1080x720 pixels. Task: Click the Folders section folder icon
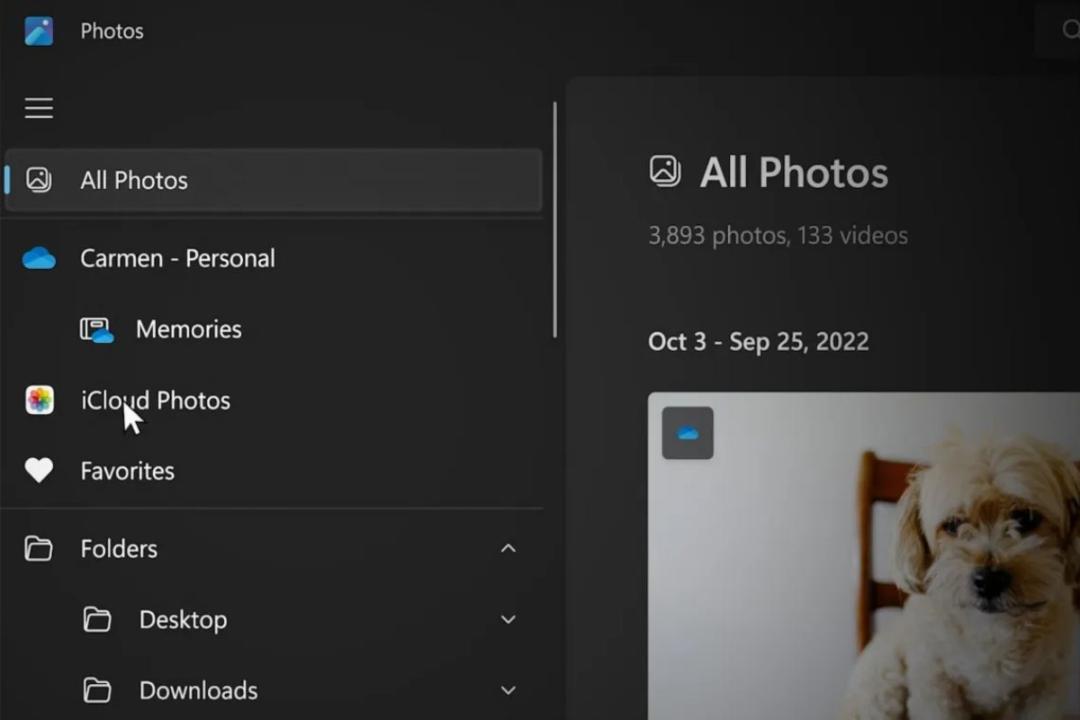[39, 548]
